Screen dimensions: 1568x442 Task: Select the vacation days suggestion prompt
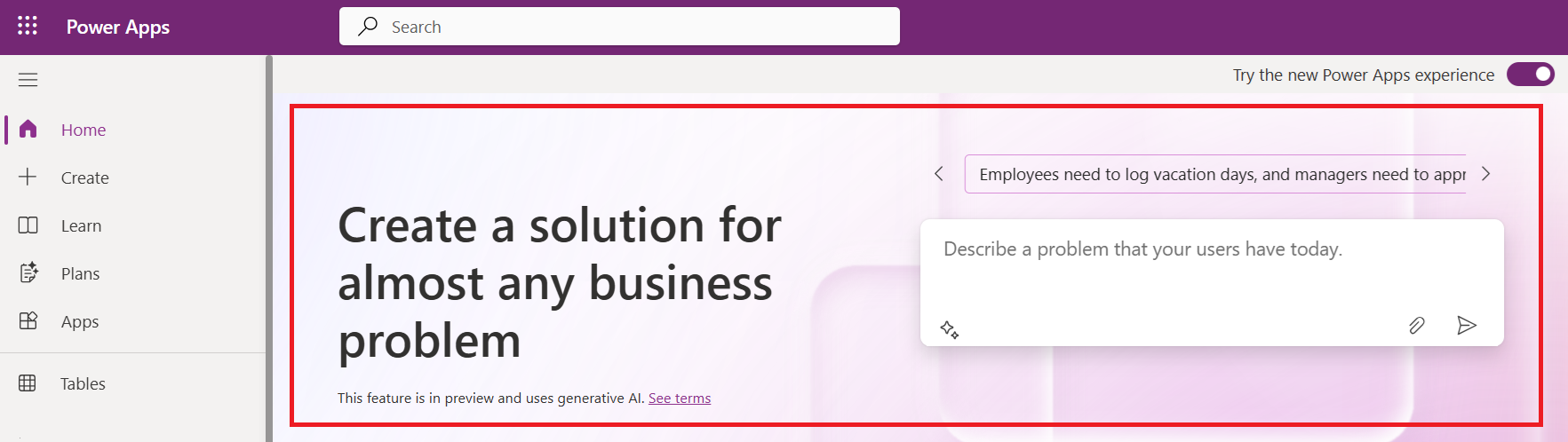pos(1215,175)
